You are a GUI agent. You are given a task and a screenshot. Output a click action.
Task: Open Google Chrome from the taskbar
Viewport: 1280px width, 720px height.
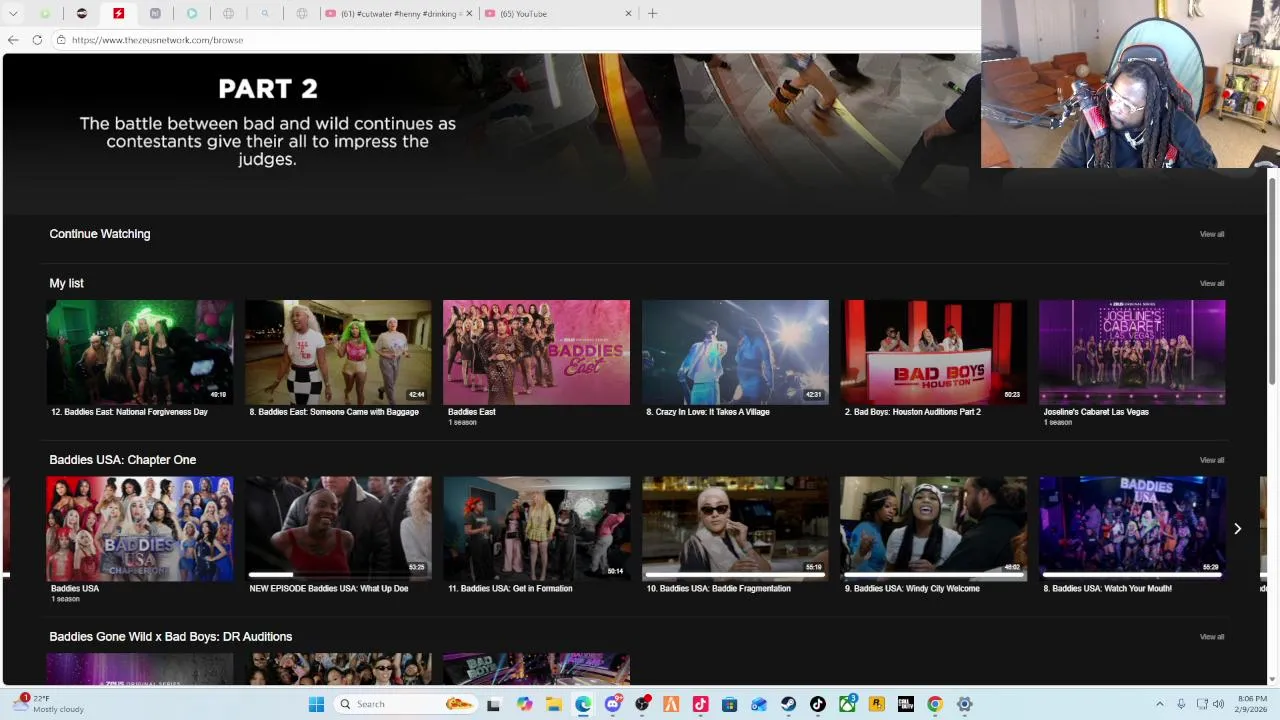[x=935, y=704]
